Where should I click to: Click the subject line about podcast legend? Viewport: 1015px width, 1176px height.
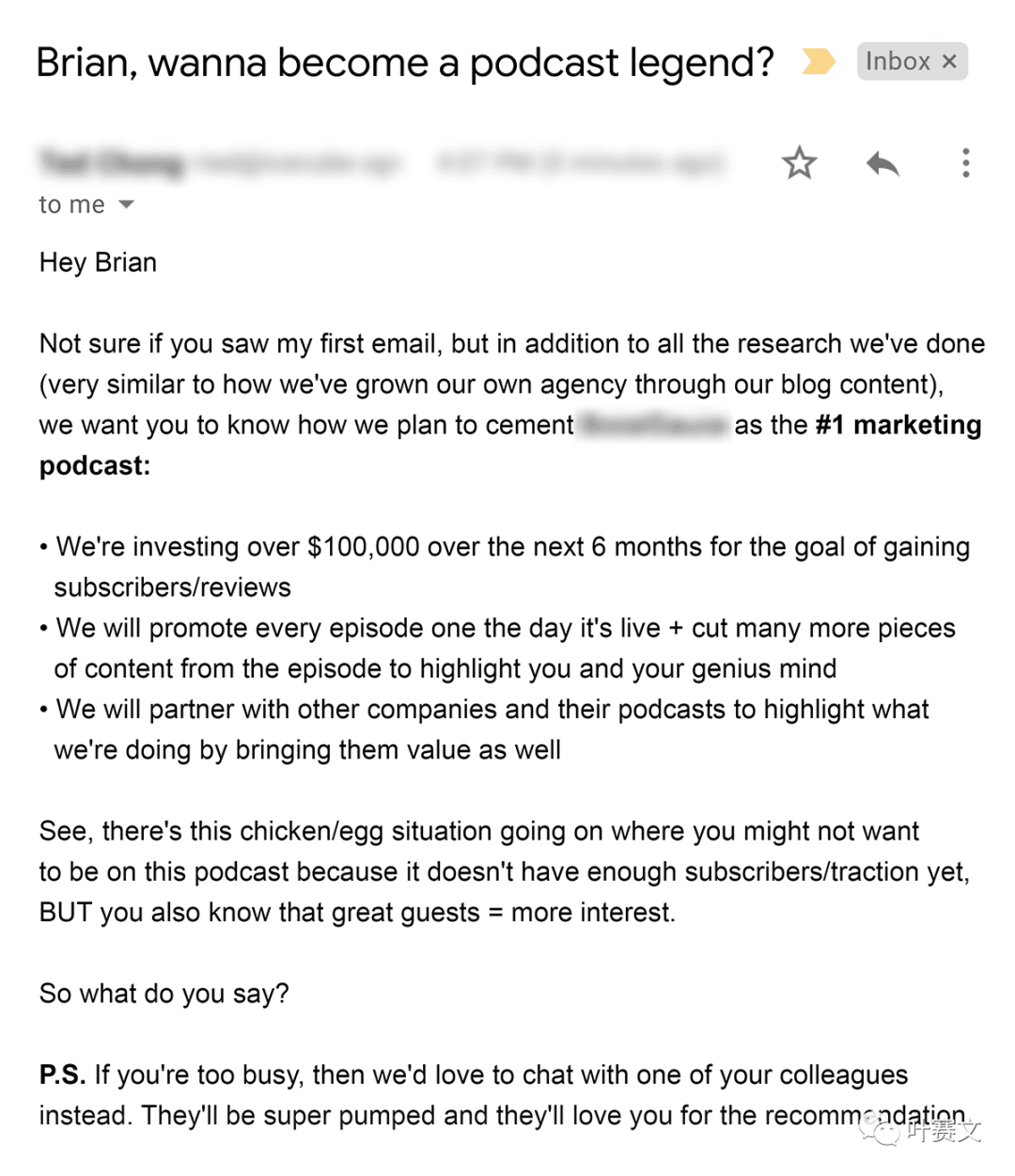(x=404, y=63)
